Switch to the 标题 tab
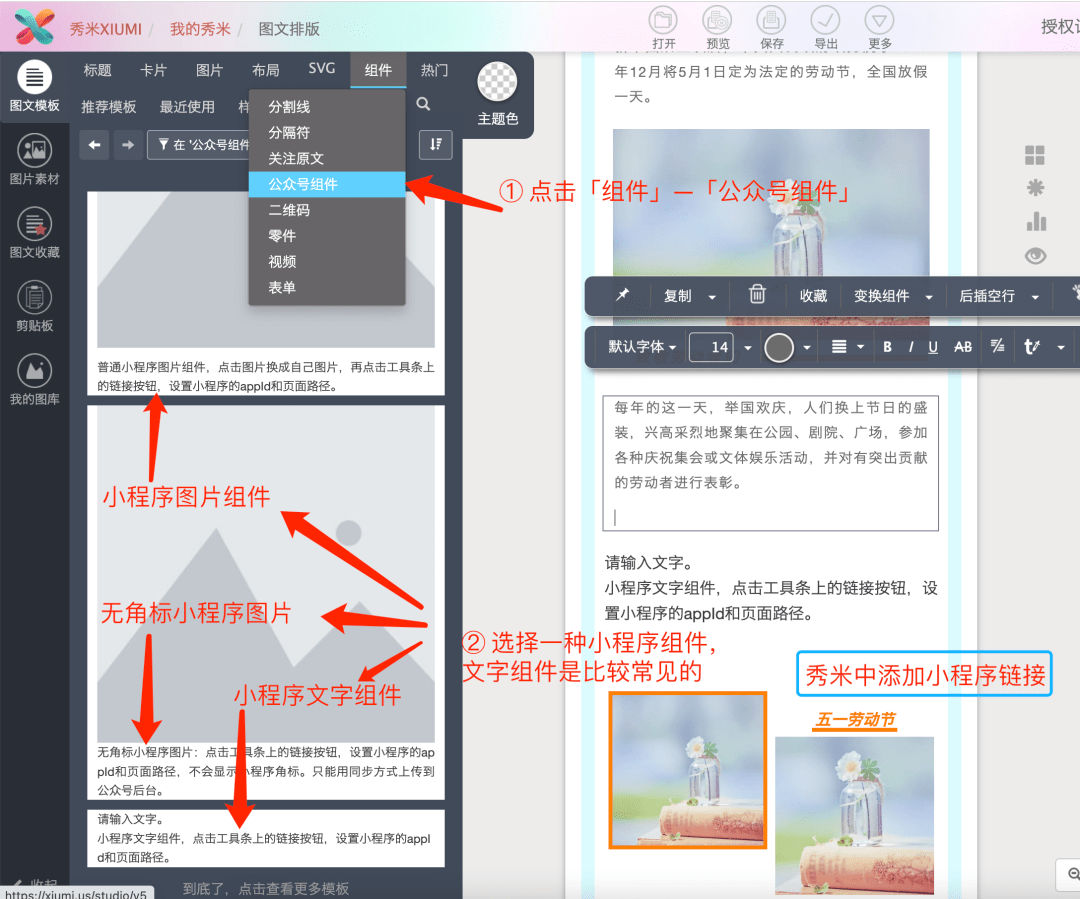 point(97,70)
